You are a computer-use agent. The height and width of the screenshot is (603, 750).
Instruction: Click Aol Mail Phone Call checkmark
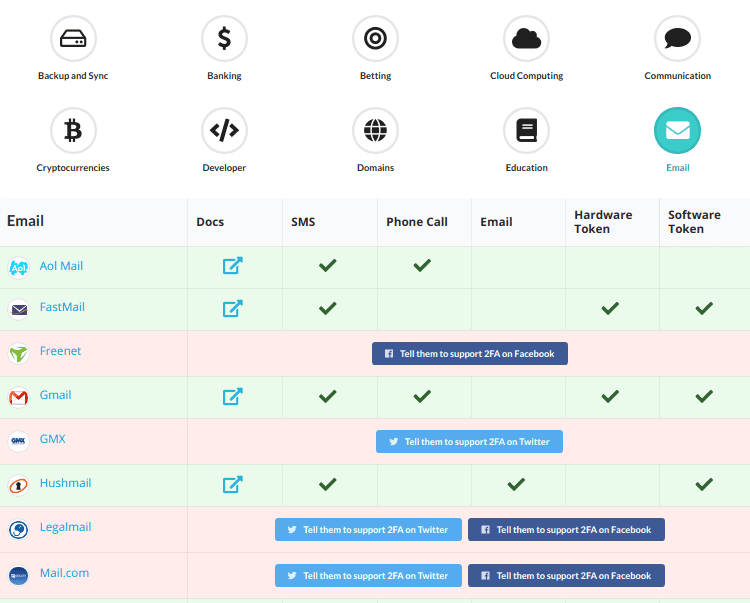[x=422, y=265]
